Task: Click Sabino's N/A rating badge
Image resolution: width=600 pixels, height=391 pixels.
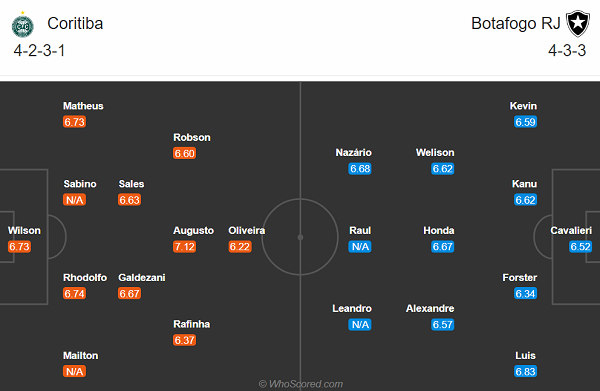Action: (x=75, y=200)
